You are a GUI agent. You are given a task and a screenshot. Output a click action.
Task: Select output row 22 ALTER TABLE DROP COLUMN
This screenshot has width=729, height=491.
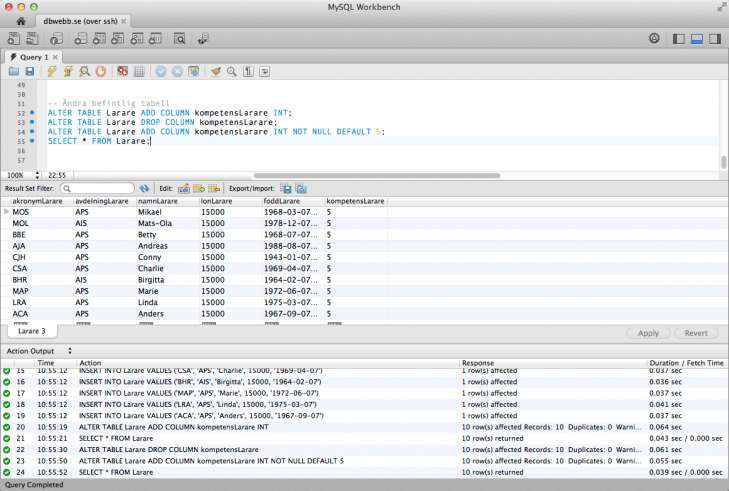364,450
